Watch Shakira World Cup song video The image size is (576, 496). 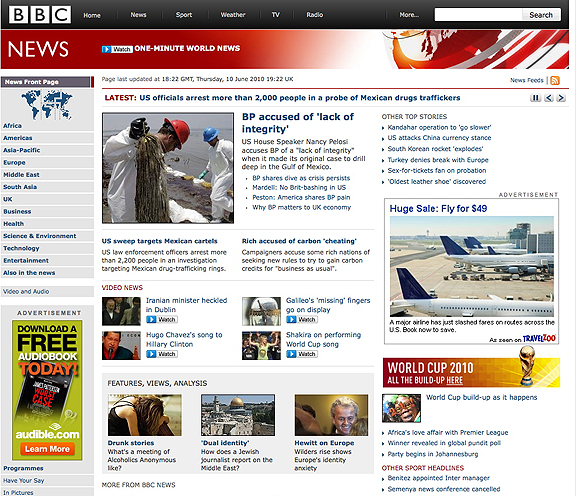click(x=302, y=354)
